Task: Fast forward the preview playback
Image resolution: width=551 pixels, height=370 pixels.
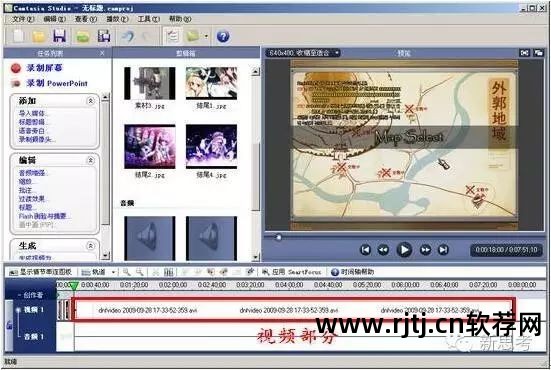Action: [x=425, y=250]
